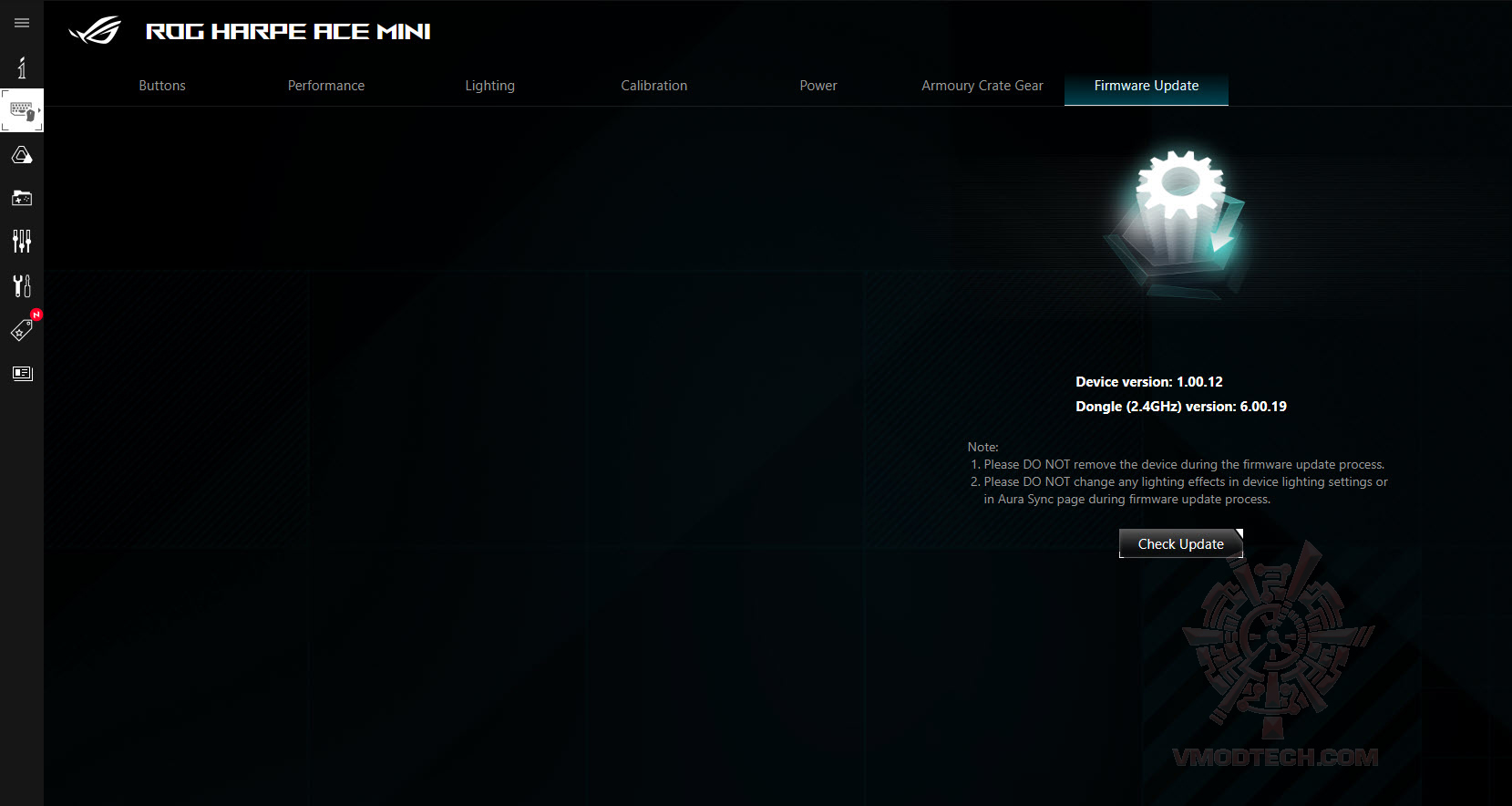Open the News panel icon in sidebar
The width and height of the screenshot is (1512, 806).
click(22, 373)
